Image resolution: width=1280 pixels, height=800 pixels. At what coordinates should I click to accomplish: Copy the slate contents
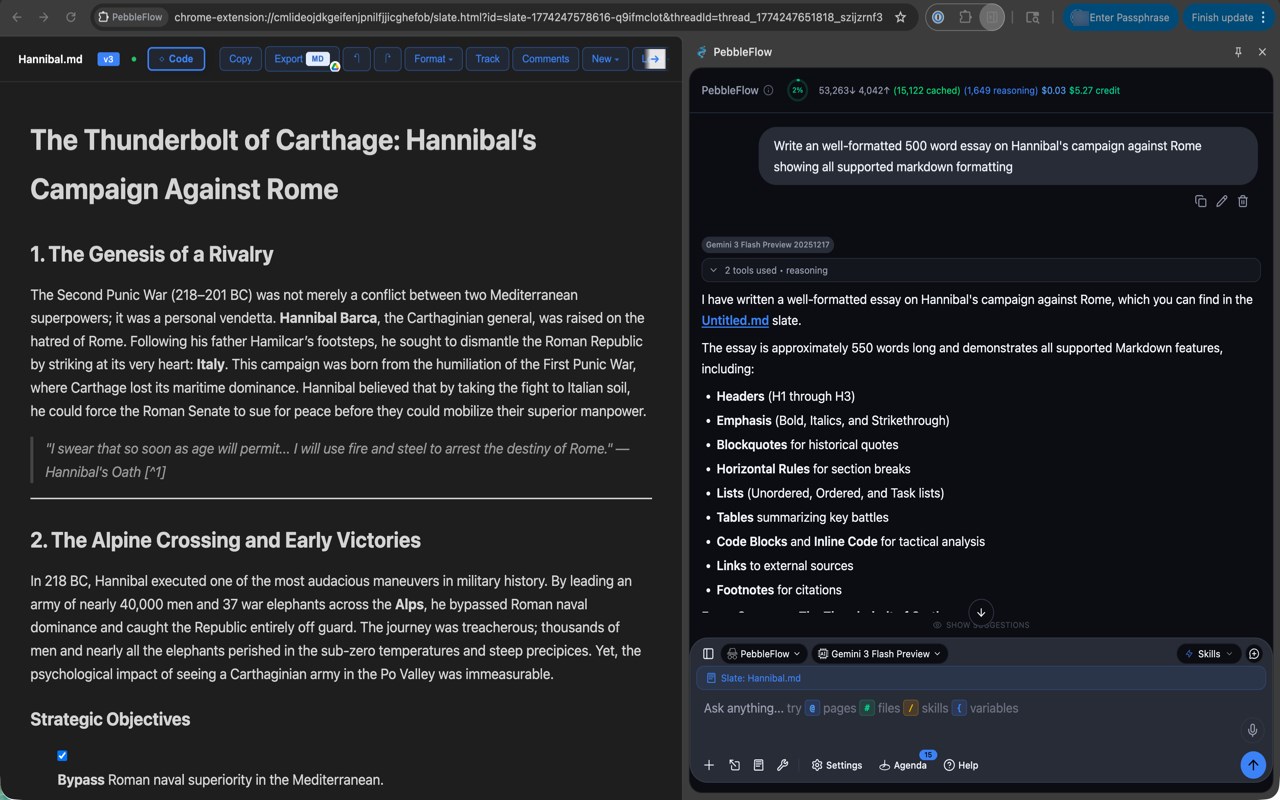click(240, 59)
